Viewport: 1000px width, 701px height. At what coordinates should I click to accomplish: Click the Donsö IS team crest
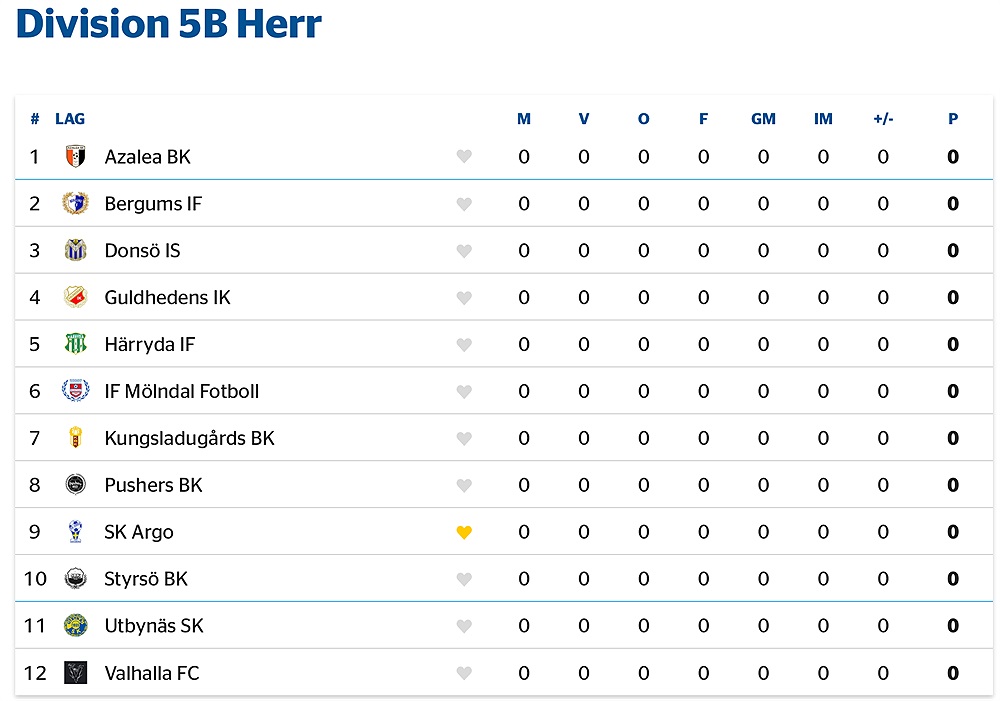(x=75, y=251)
